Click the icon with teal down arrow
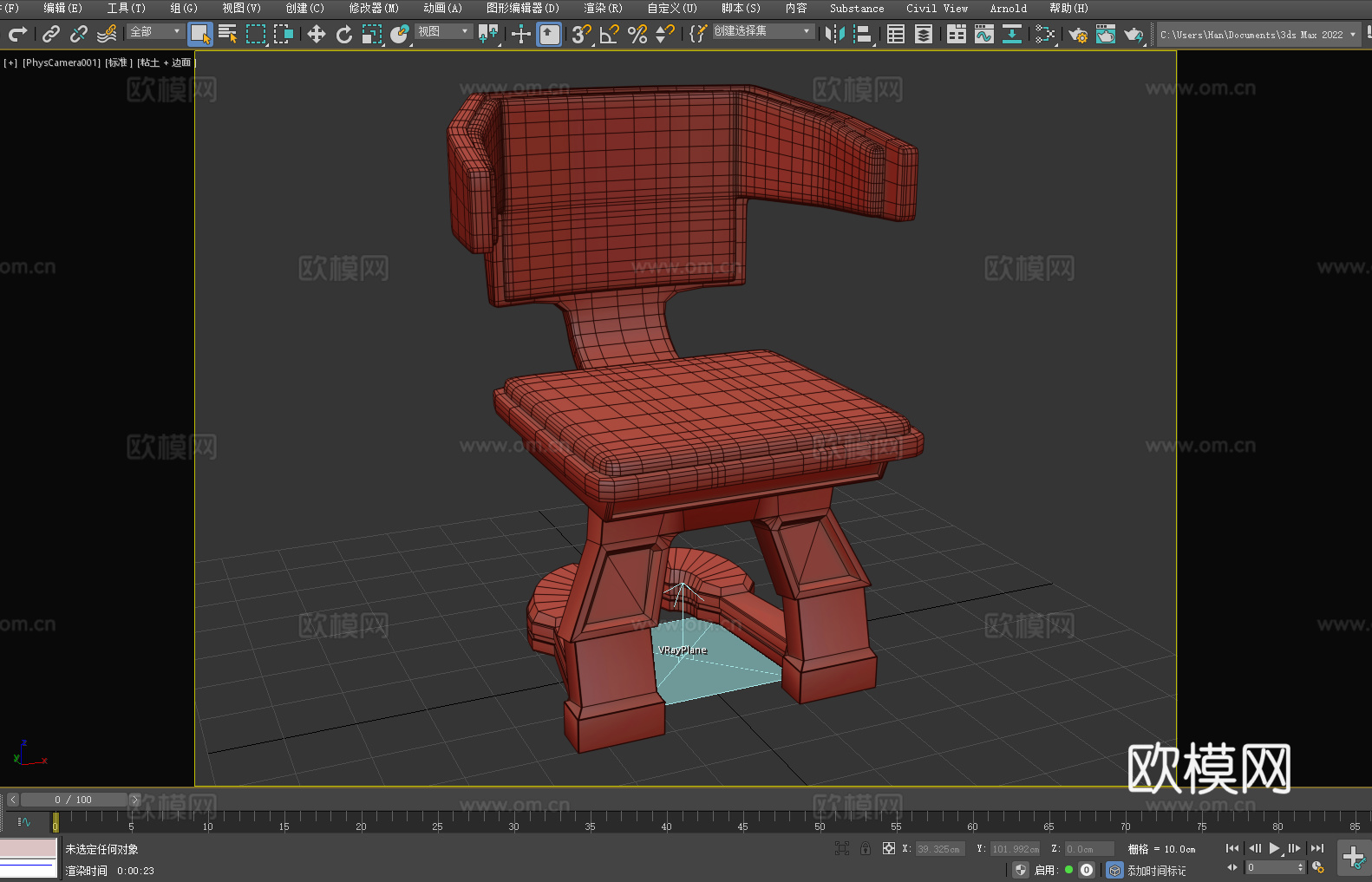The height and width of the screenshot is (882, 1372). 1012,34
